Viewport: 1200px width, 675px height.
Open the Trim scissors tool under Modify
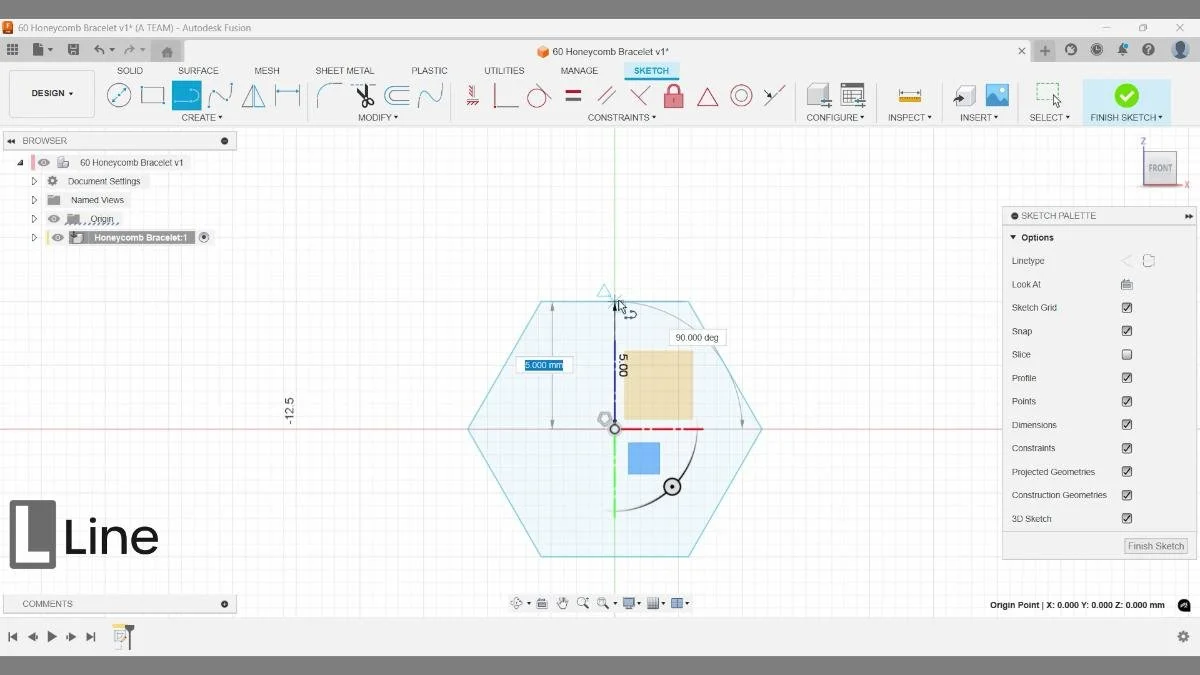364,95
